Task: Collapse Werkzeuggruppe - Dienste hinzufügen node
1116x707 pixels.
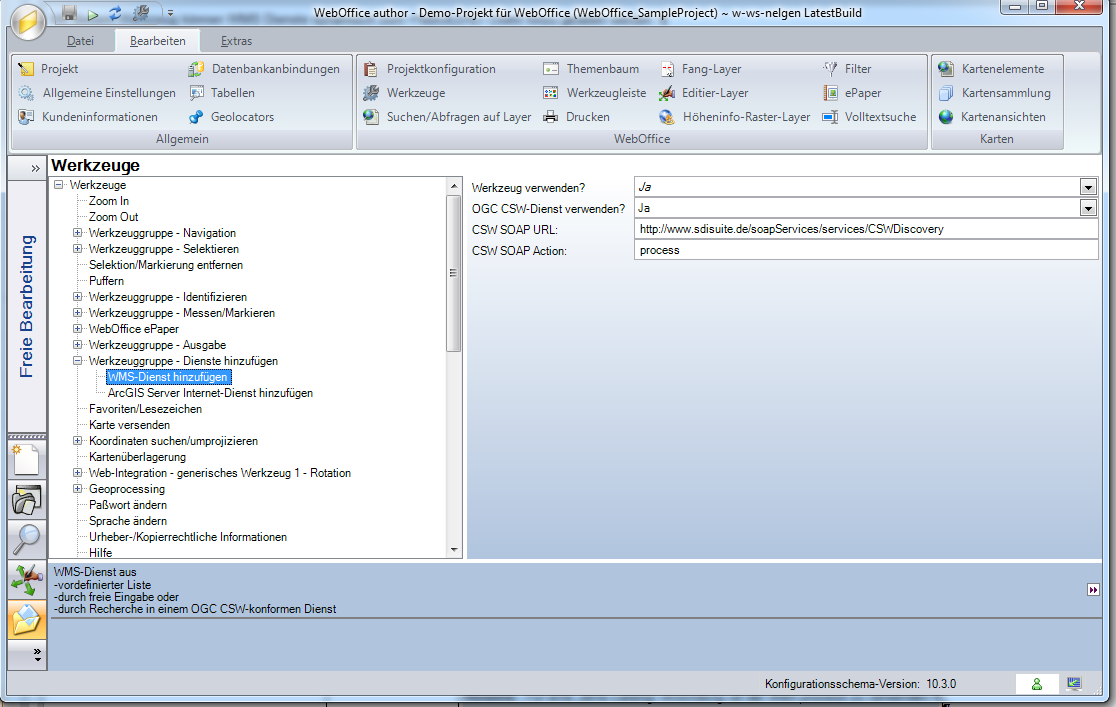Action: point(78,361)
